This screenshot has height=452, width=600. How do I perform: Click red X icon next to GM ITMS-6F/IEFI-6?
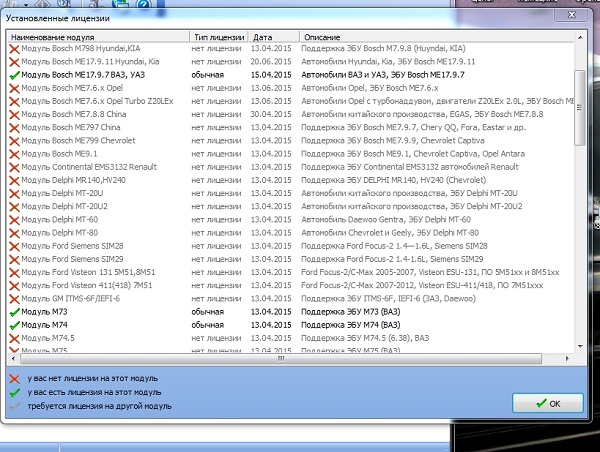tap(14, 298)
